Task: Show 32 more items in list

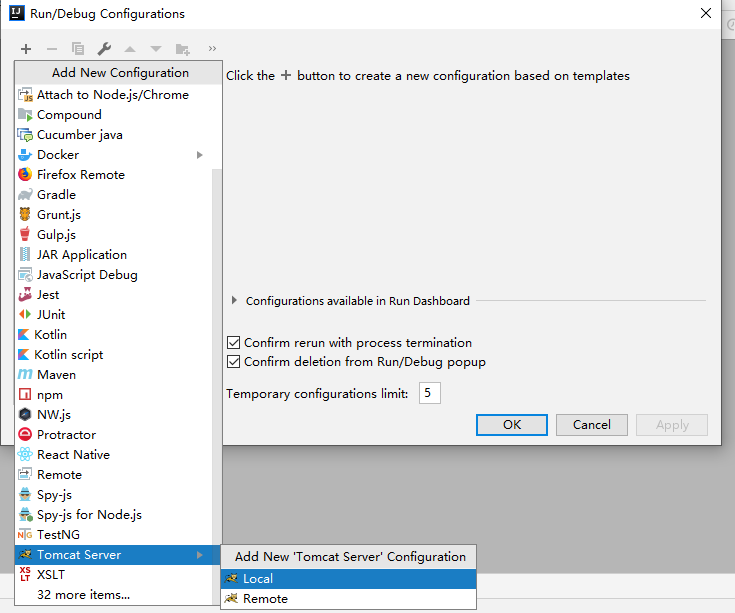Action: [114, 595]
